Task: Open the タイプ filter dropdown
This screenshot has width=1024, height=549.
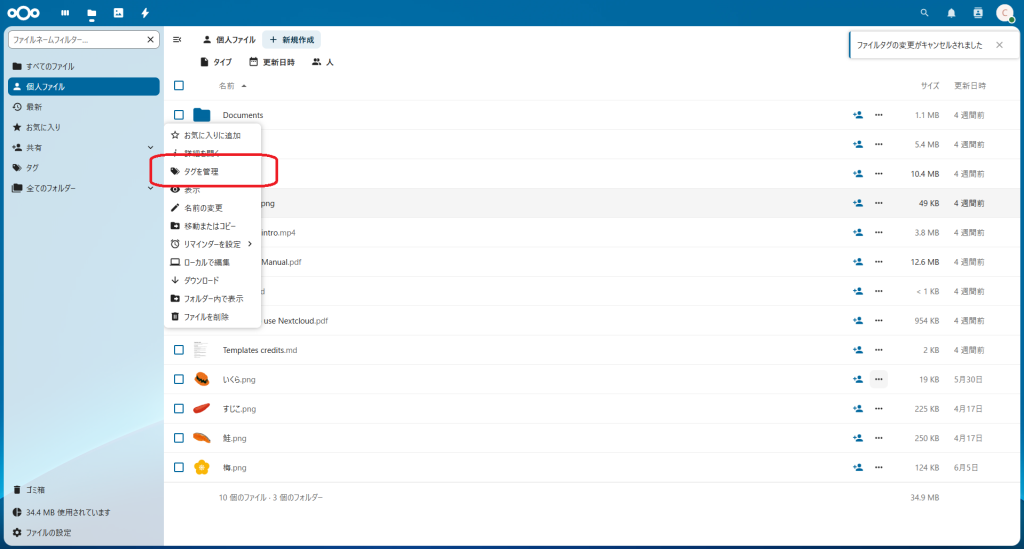Action: 215,62
